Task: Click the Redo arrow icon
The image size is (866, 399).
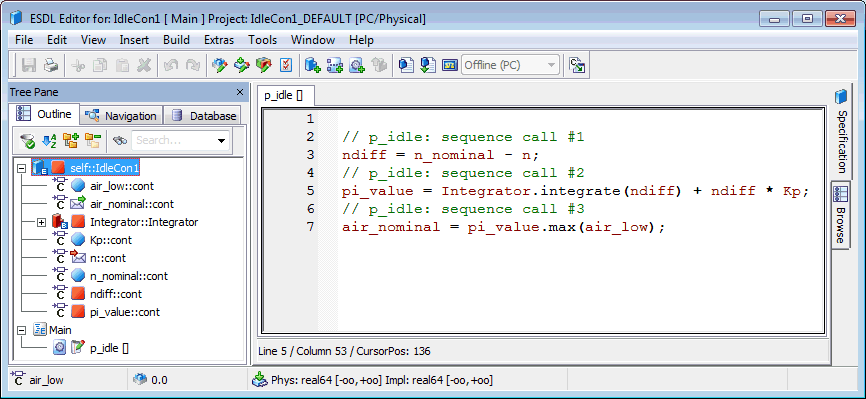Action: coord(193,65)
